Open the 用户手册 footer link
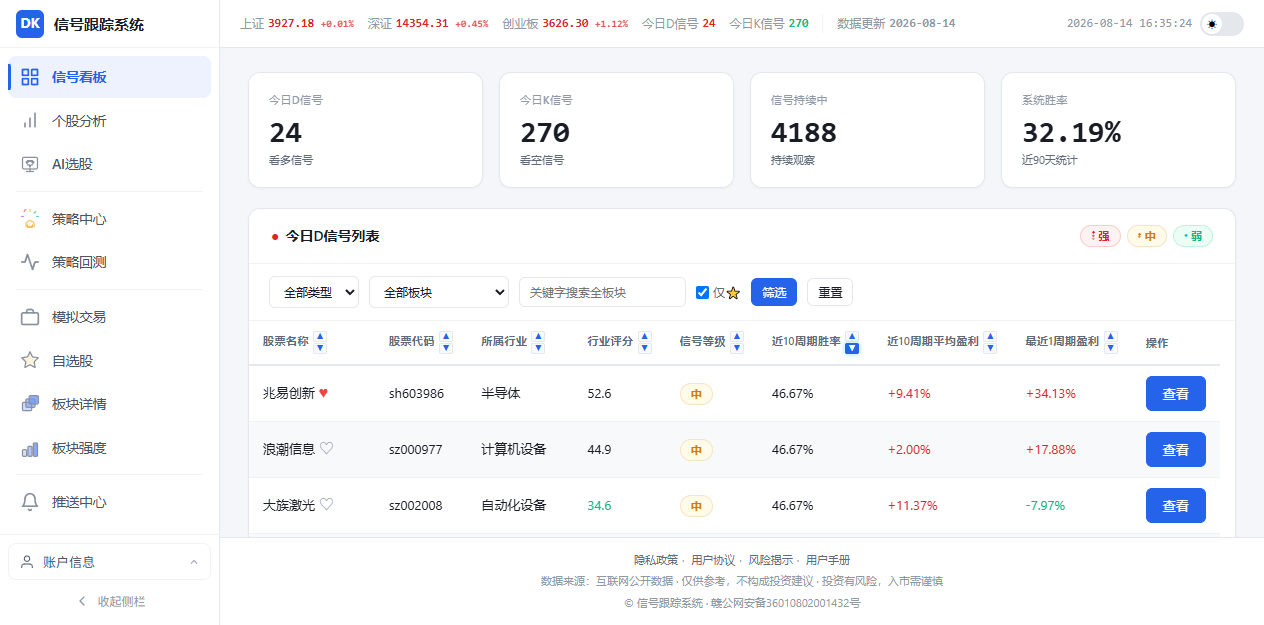The image size is (1264, 625). coord(828,560)
